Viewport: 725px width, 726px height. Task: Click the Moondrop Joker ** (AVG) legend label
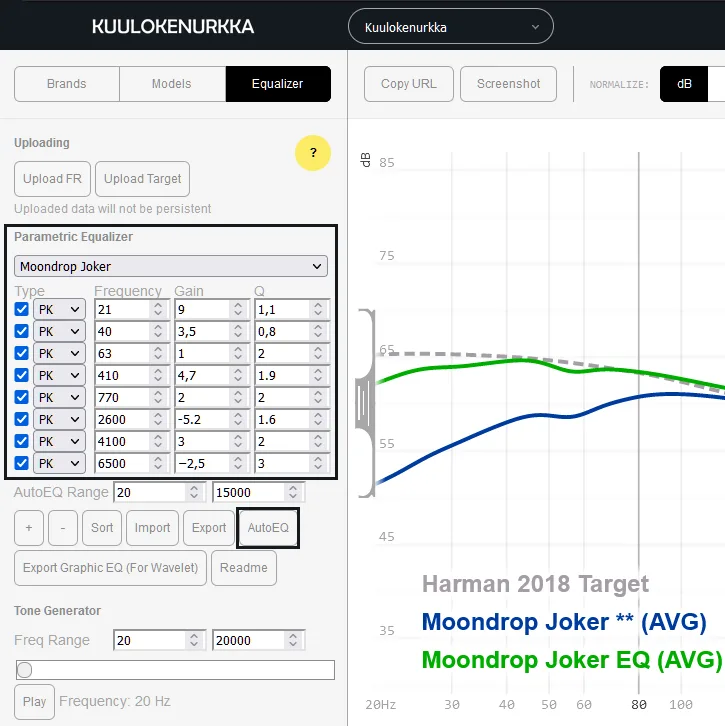point(564,622)
